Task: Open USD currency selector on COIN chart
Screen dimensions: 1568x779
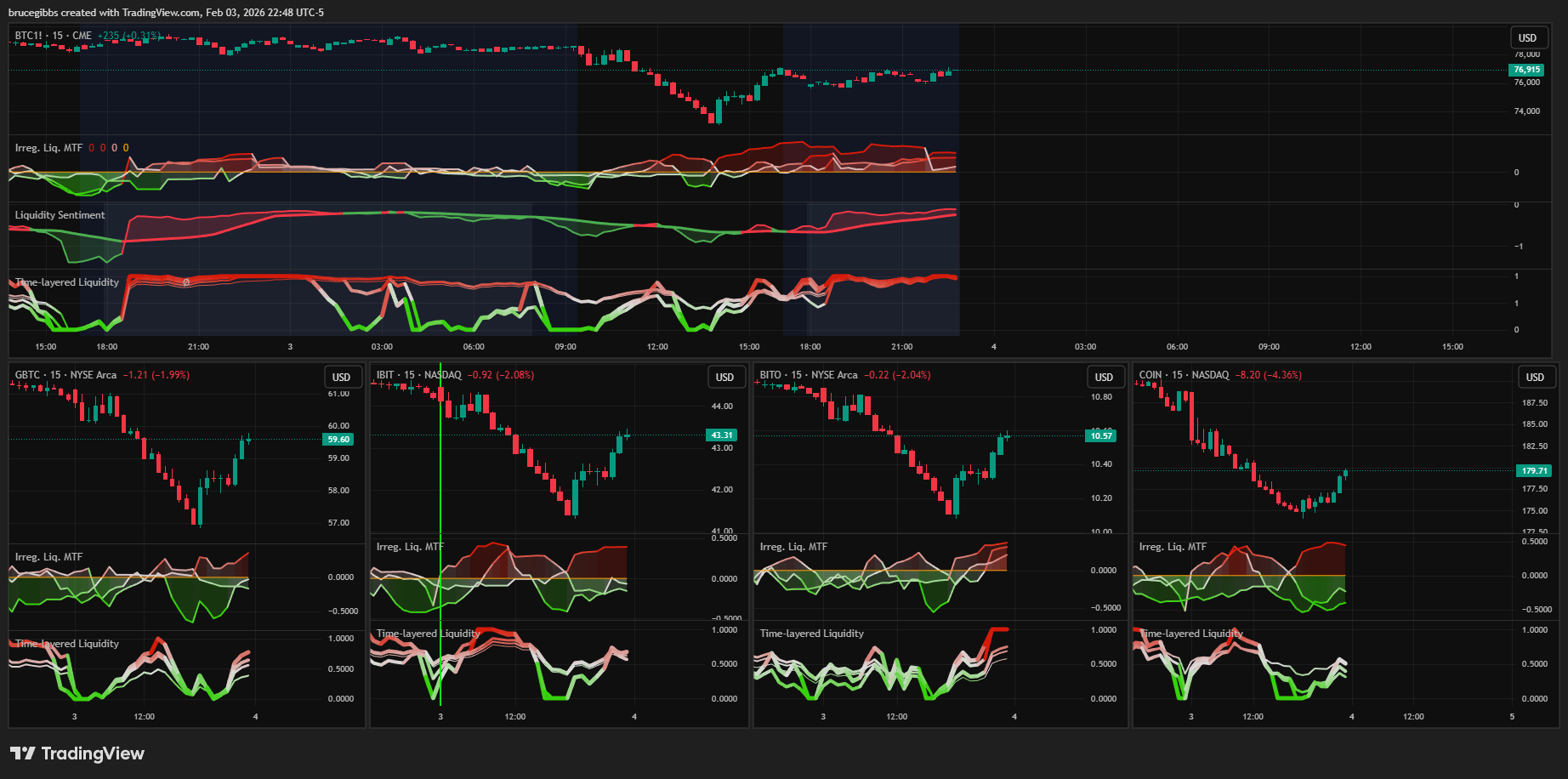Action: (1535, 378)
